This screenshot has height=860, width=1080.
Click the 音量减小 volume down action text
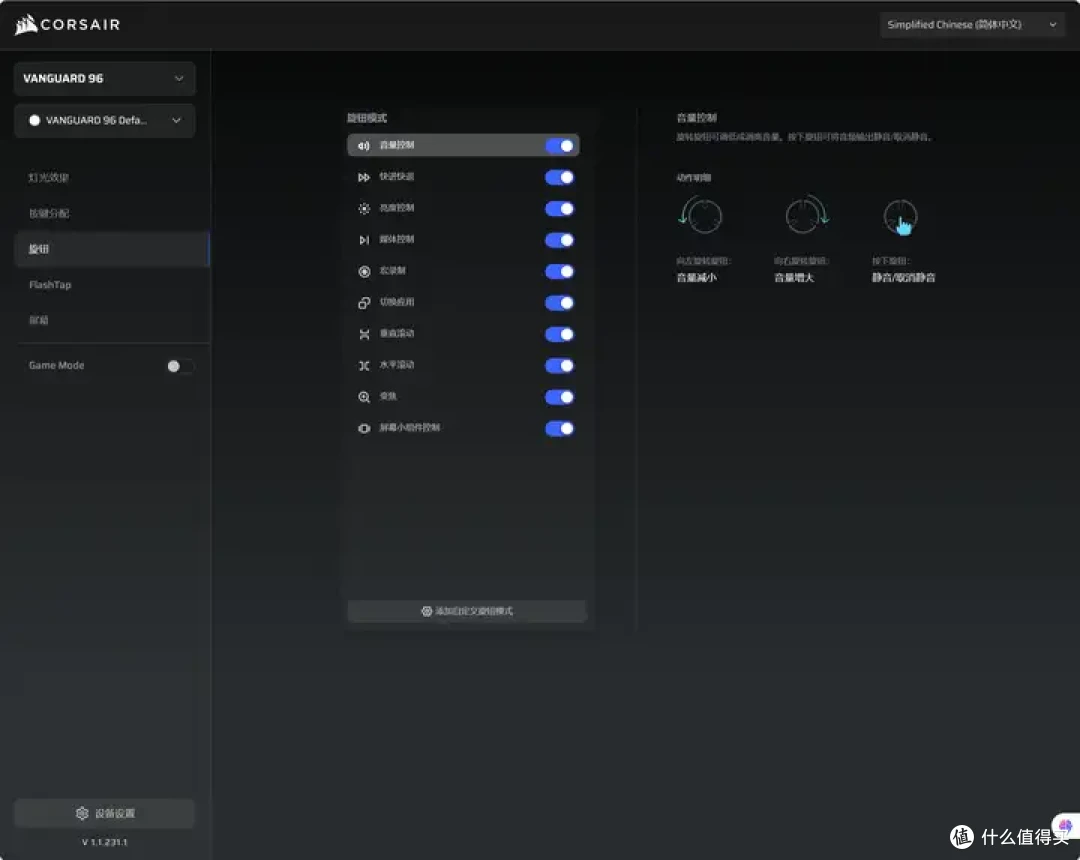pyautogui.click(x=696, y=278)
